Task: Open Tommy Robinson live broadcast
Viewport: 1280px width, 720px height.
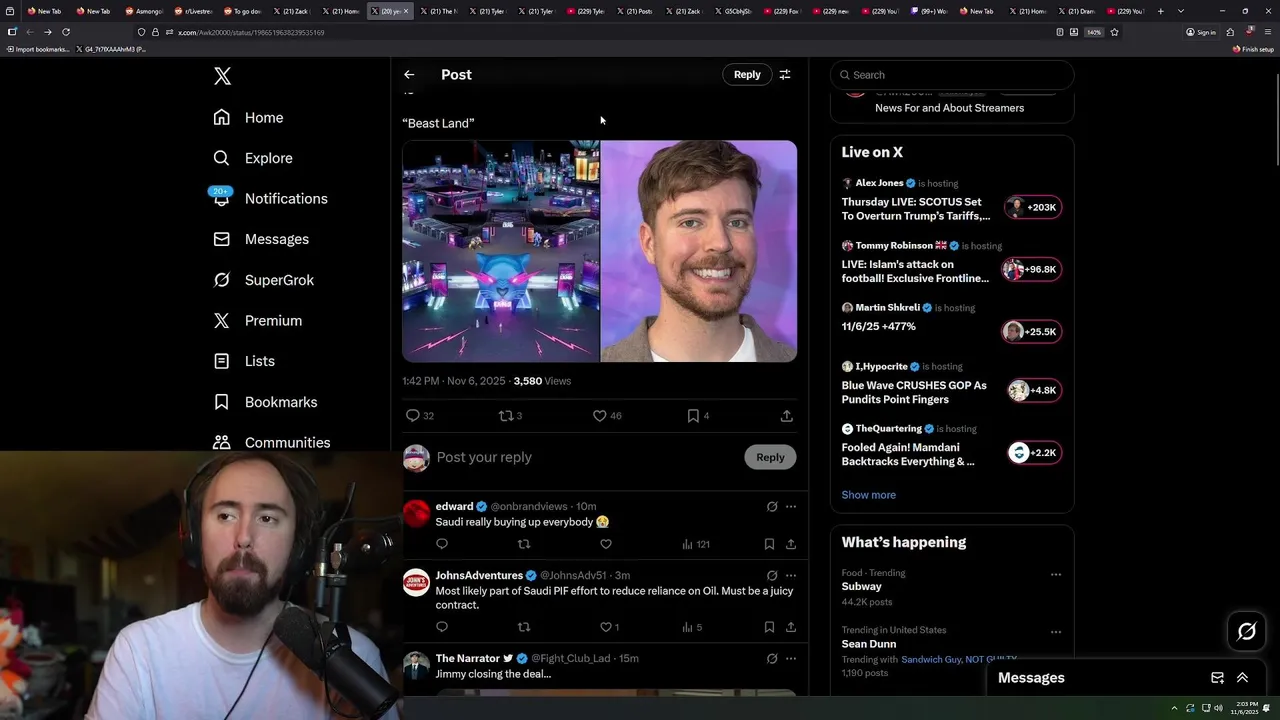Action: (x=952, y=264)
